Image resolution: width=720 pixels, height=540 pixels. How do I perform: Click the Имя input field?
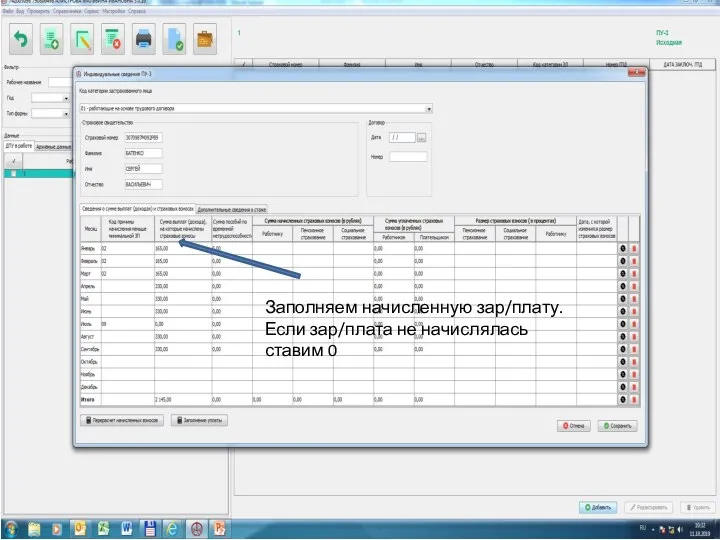(143, 169)
